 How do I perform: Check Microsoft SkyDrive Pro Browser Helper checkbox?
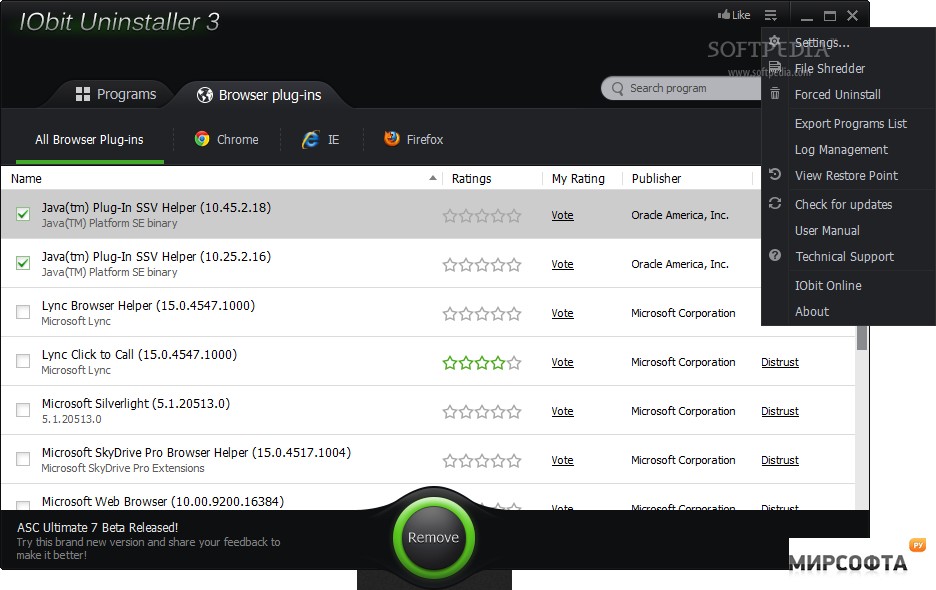click(23, 459)
